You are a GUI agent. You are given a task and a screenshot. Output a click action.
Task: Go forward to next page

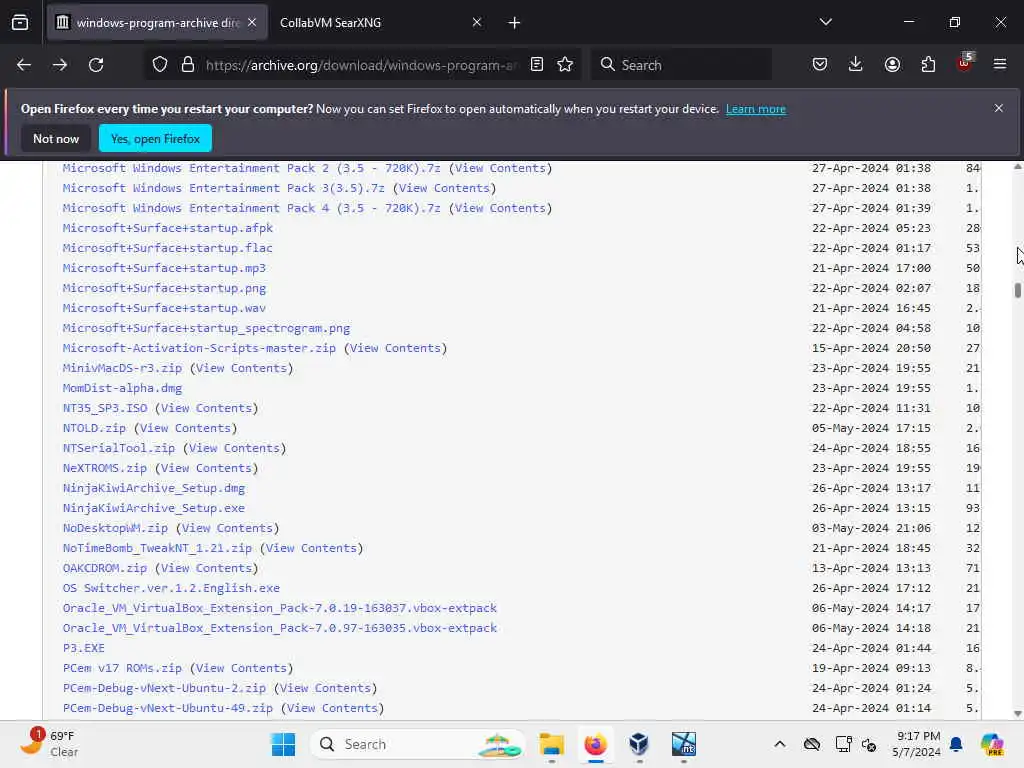pos(60,65)
